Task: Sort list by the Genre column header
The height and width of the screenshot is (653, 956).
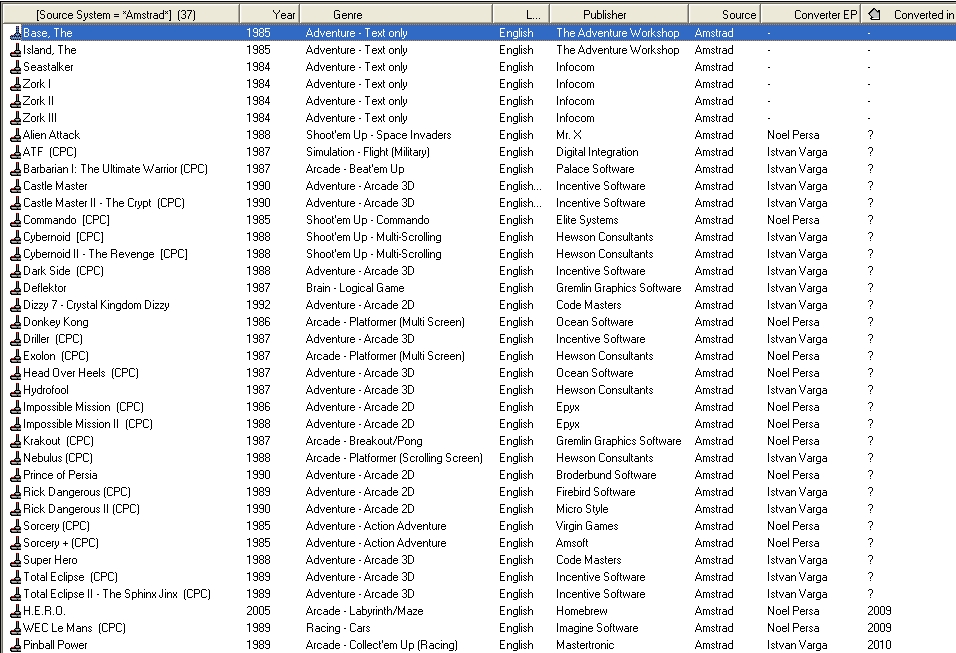Action: [396, 14]
